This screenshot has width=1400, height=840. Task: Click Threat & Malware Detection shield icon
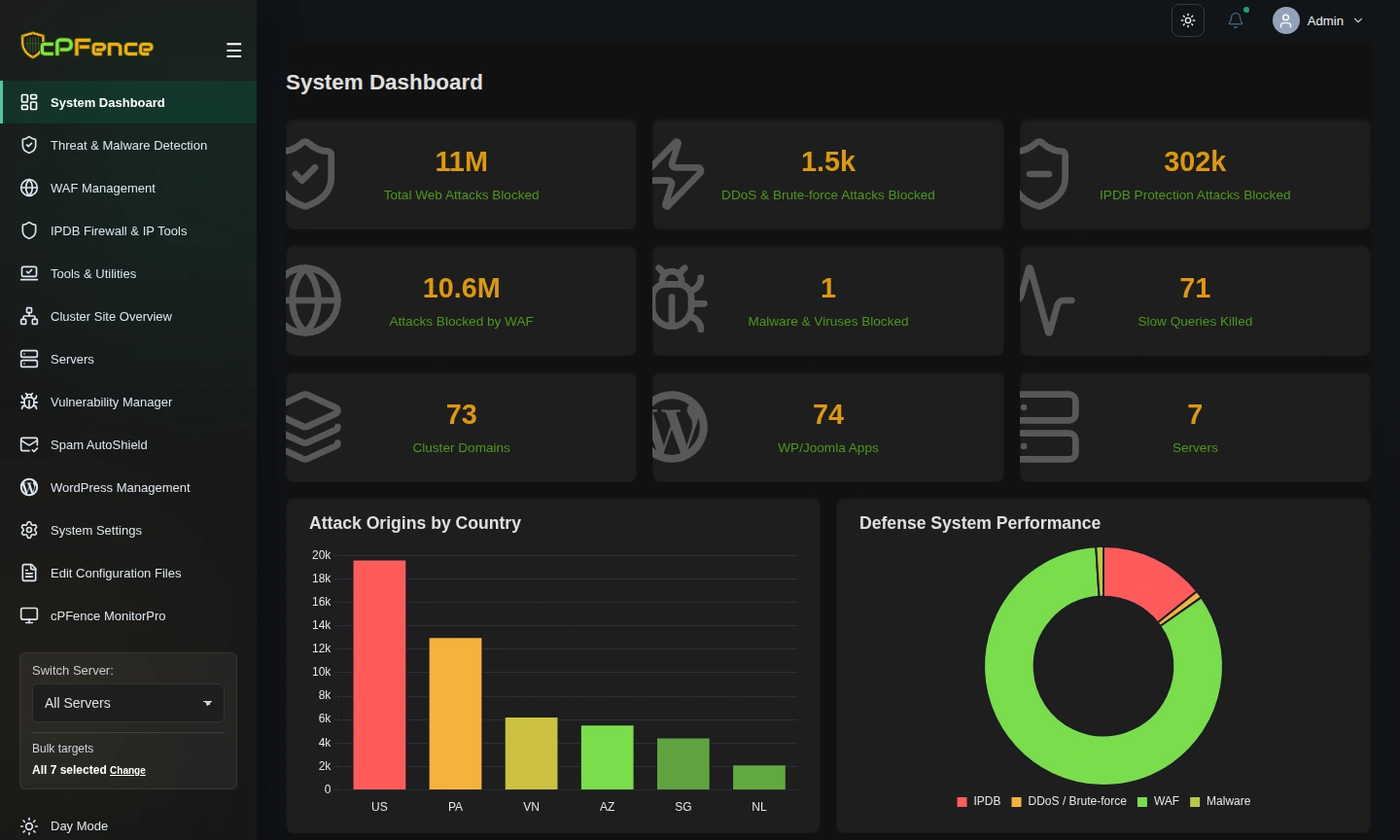click(x=29, y=145)
